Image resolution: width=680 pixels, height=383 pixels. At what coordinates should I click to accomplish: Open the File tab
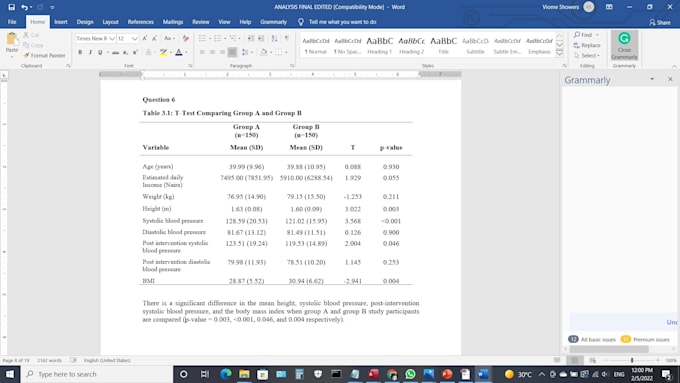pos(12,22)
